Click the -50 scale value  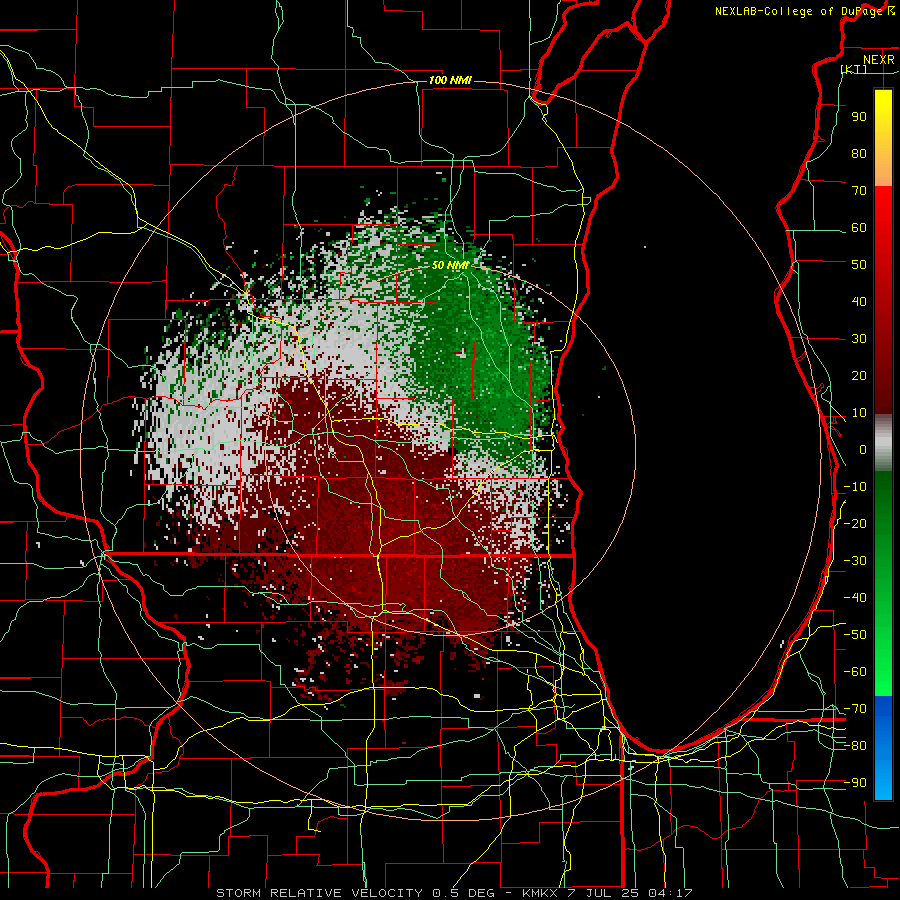[x=855, y=635]
